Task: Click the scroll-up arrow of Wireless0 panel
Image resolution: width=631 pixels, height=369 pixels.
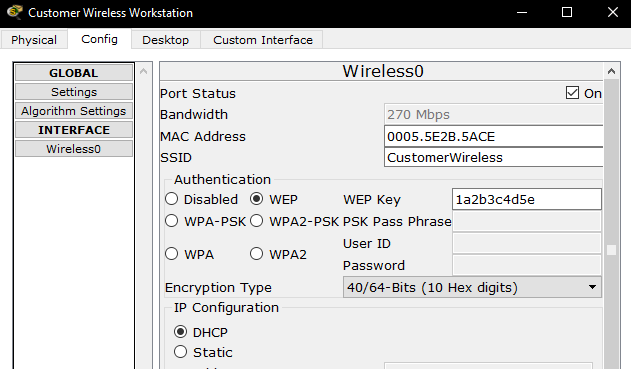Action: tap(611, 71)
